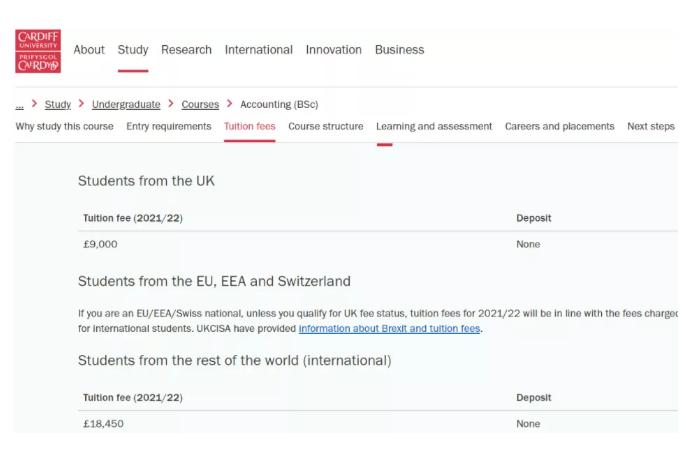Navigate to the Undergraduate breadcrumb

click(126, 104)
